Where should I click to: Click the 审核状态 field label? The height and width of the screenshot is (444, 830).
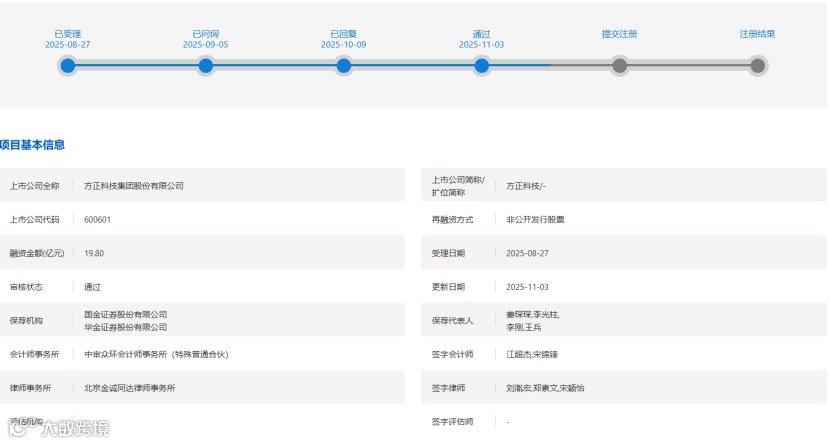[x=26, y=287]
